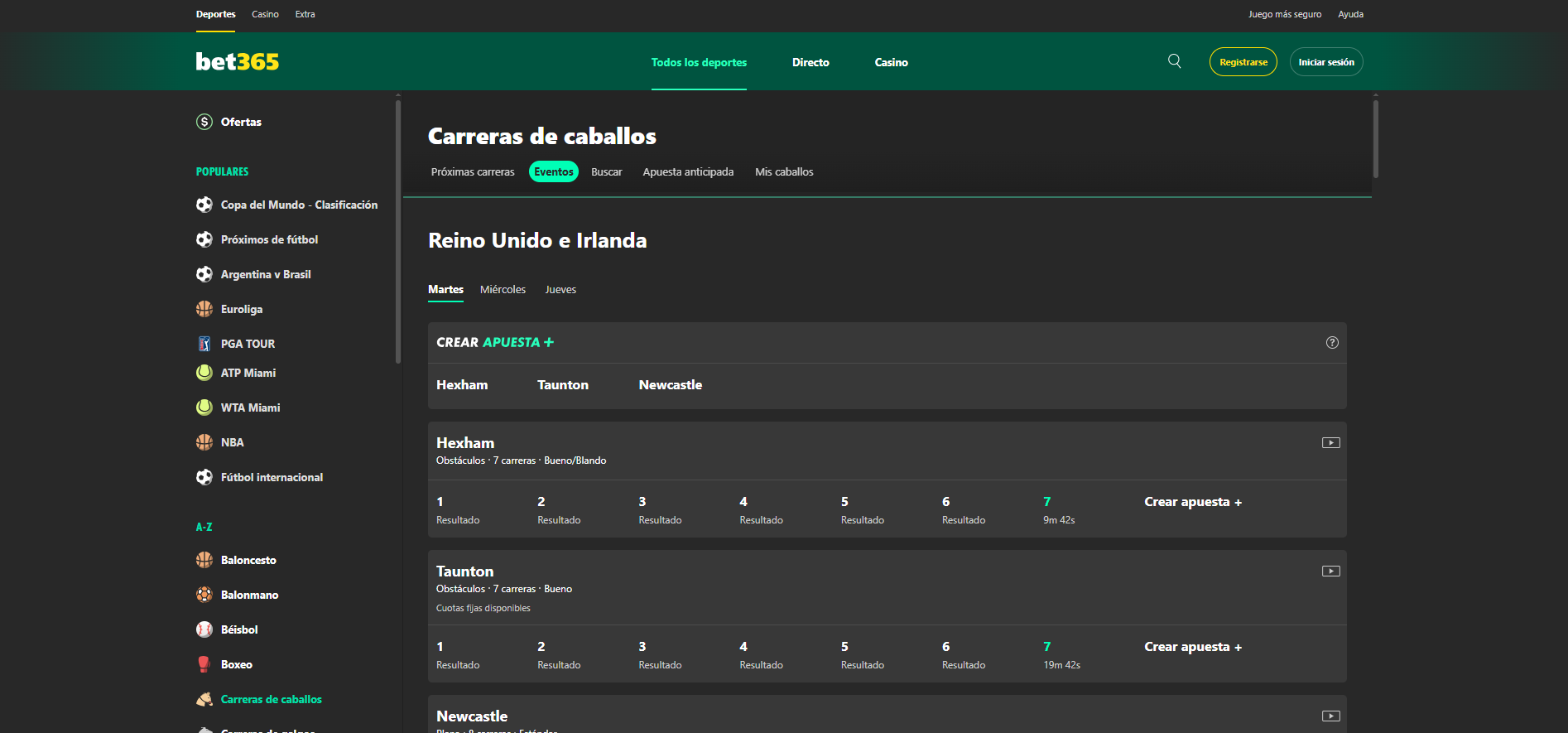This screenshot has height=733, width=1568.
Task: Click football icon beside Argentina v Brasil
Action: (204, 274)
